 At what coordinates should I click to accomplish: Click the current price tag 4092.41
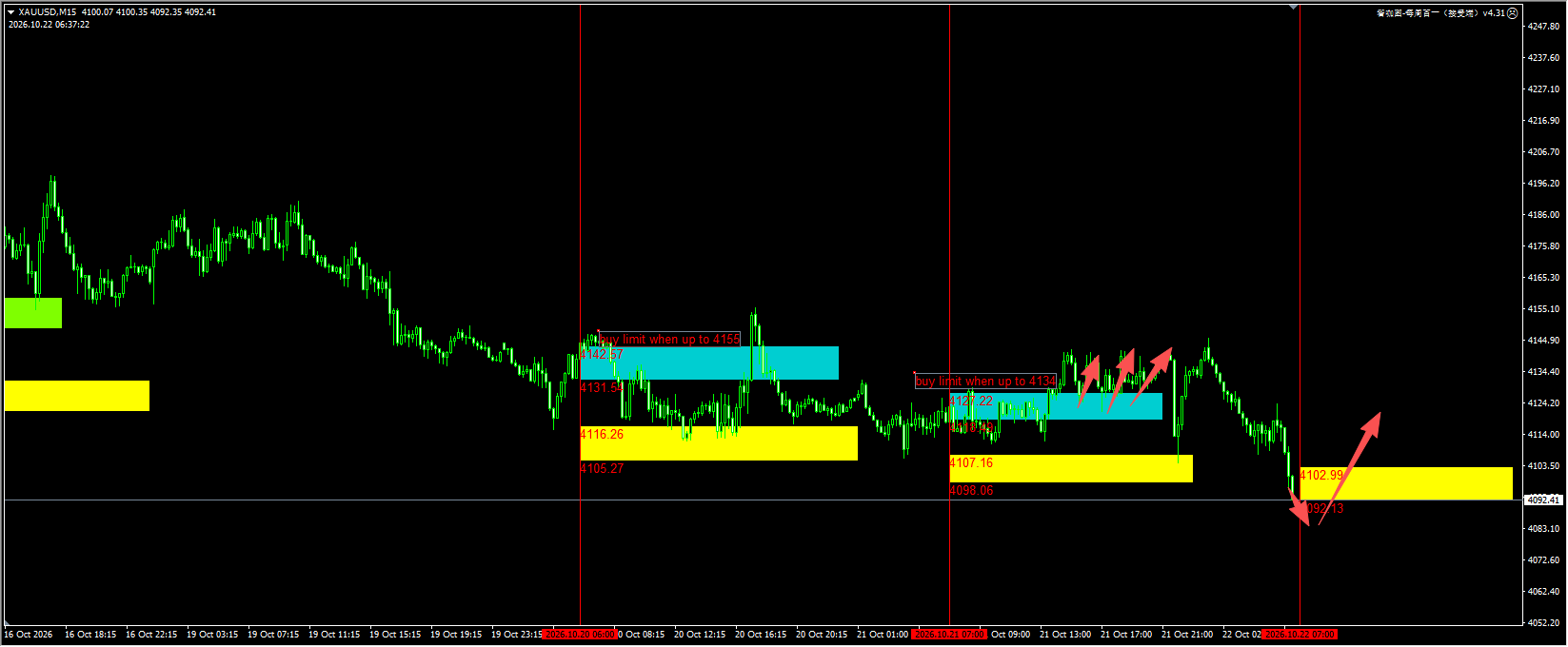coord(1543,500)
